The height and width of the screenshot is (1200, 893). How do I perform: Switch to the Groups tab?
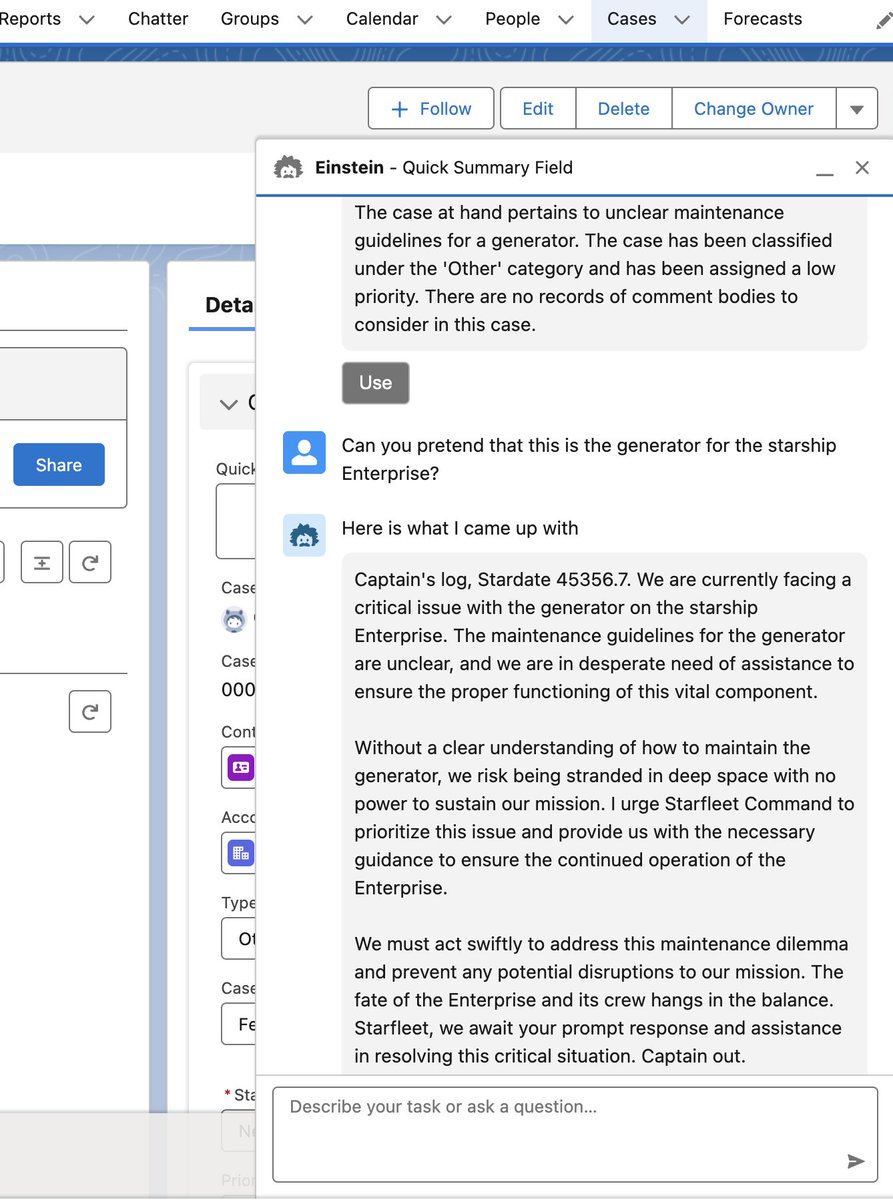coord(250,19)
